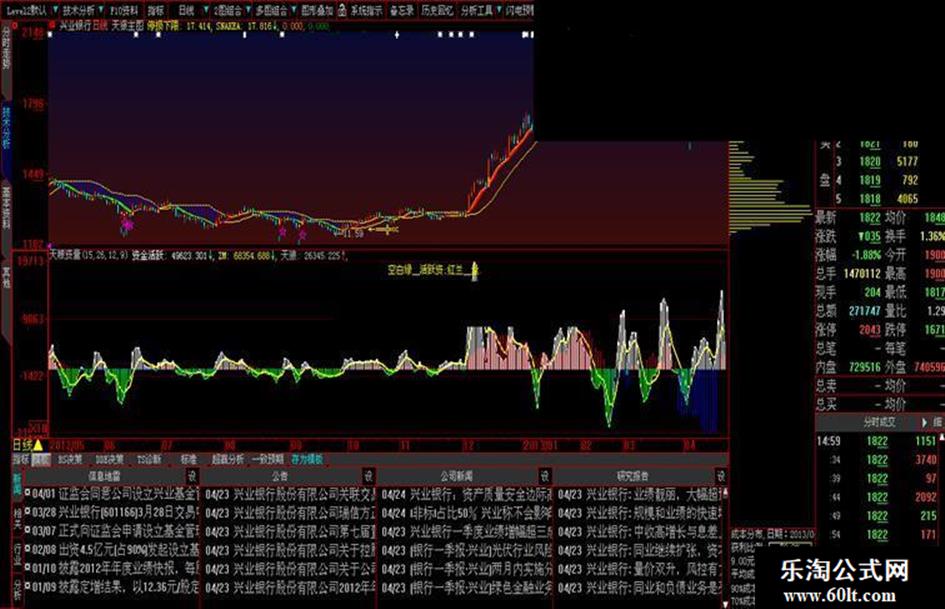
Task: Open the 多图组合 layout option
Action: click(x=271, y=10)
